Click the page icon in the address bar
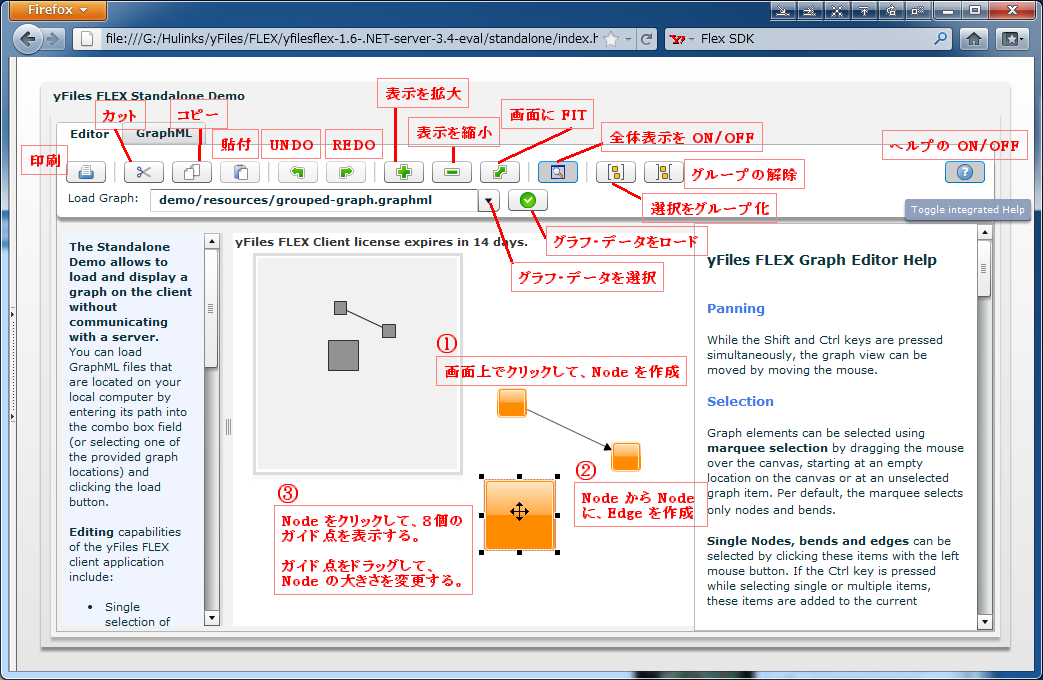This screenshot has height=680, width=1043. (x=87, y=39)
